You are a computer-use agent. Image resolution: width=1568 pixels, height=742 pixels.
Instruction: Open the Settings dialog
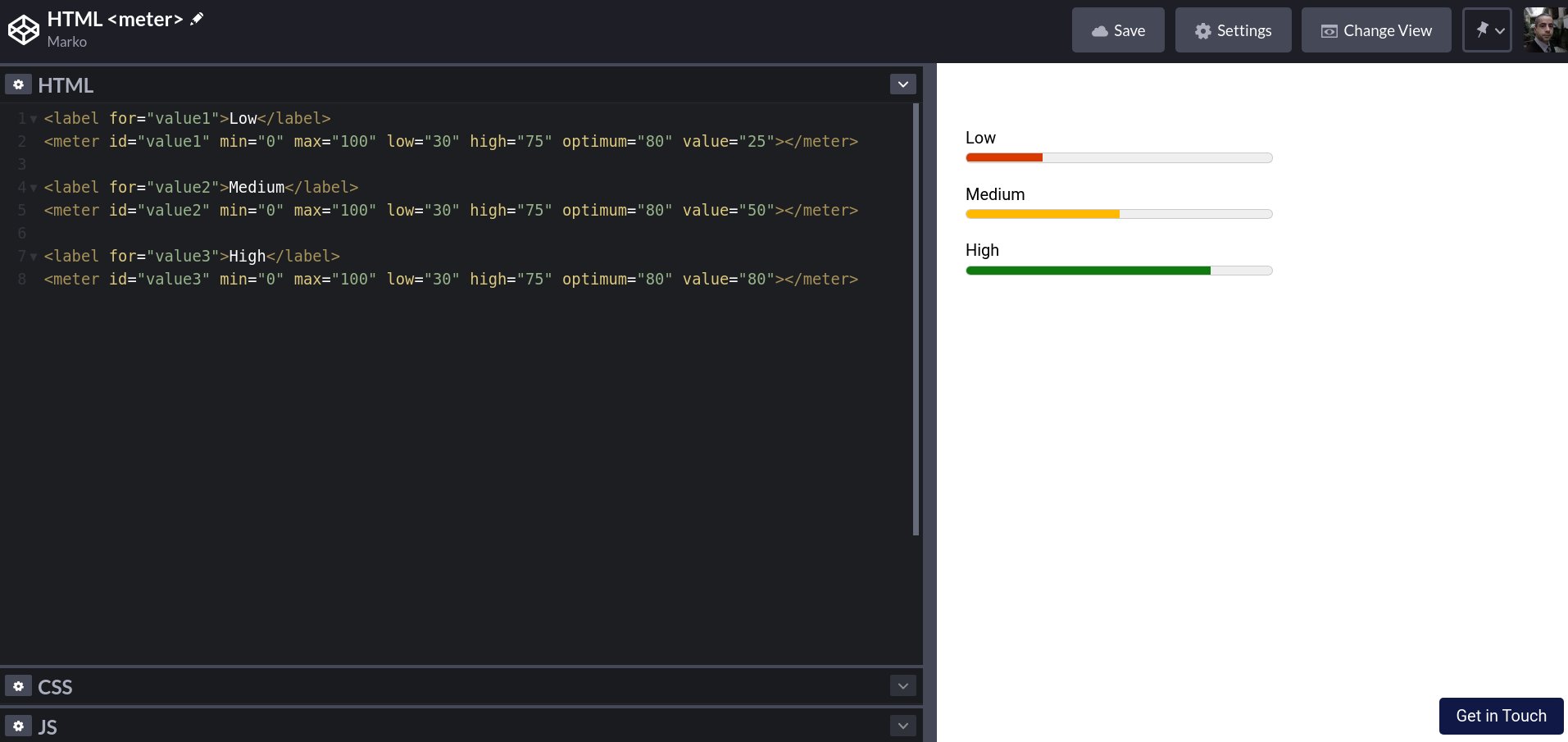tap(1233, 30)
